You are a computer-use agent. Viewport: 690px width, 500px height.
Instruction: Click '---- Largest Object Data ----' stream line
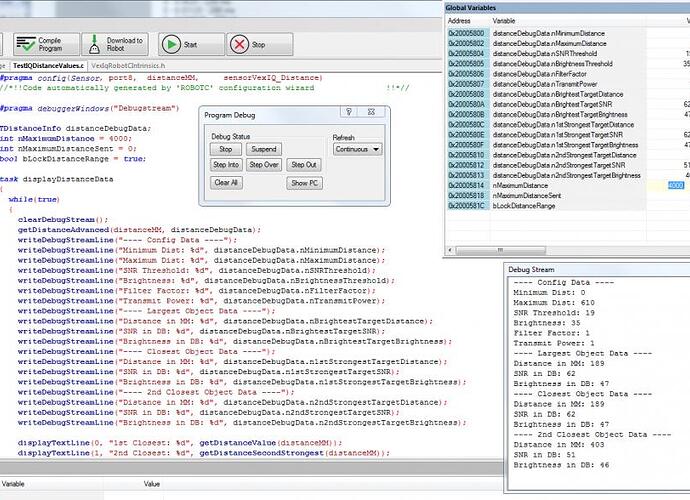(582, 353)
